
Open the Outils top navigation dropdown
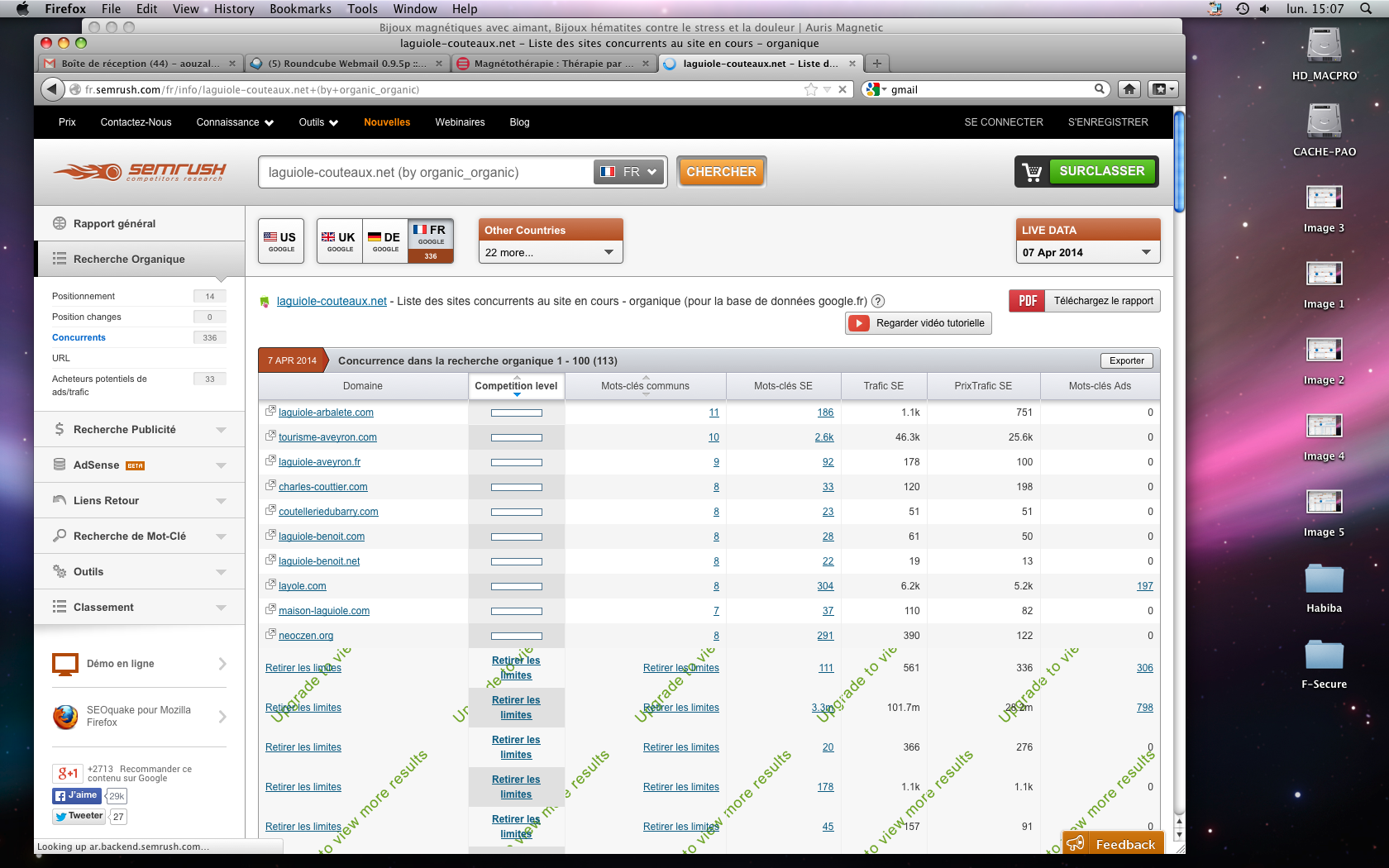point(318,122)
